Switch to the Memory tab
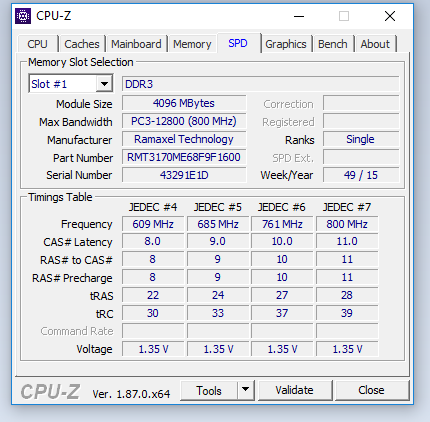 pyautogui.click(x=192, y=44)
